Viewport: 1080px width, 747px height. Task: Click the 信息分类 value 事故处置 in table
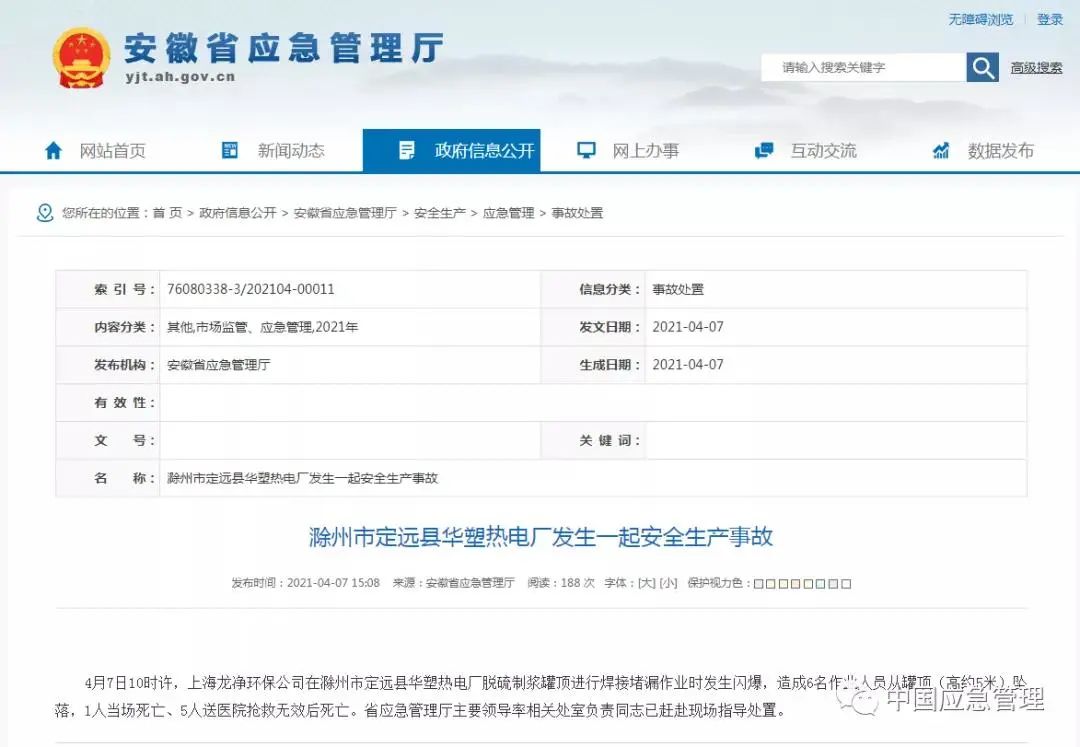point(678,289)
